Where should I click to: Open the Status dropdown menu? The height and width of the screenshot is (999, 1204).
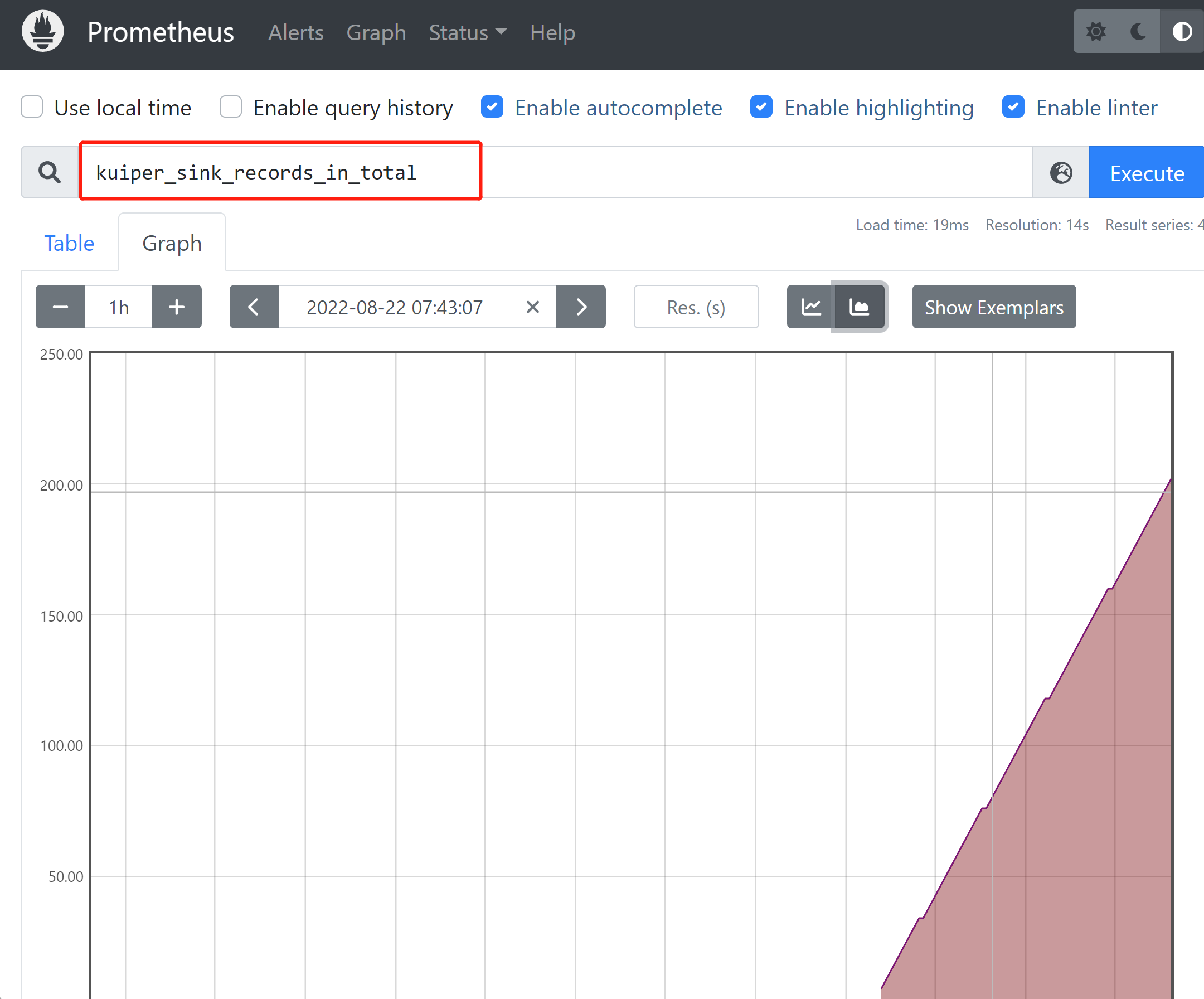click(x=466, y=32)
